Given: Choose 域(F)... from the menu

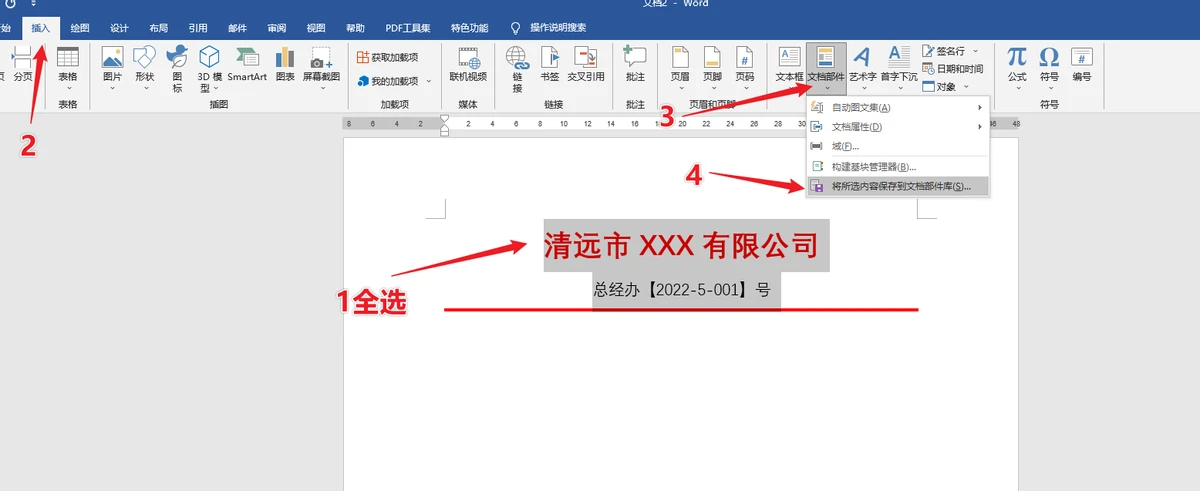Looking at the screenshot, I should click(897, 146).
